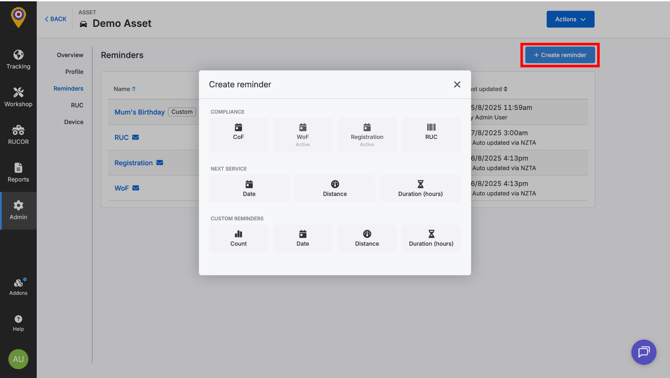Click the Reminders page heading
Image resolution: width=670 pixels, height=378 pixels.
[122, 55]
